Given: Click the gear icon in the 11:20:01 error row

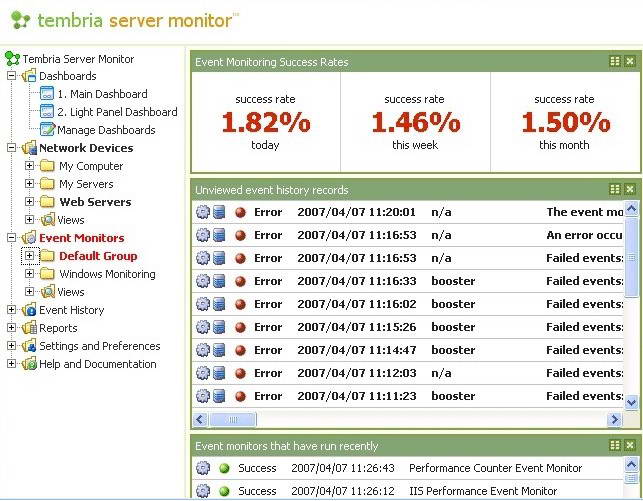Looking at the screenshot, I should pos(203,212).
